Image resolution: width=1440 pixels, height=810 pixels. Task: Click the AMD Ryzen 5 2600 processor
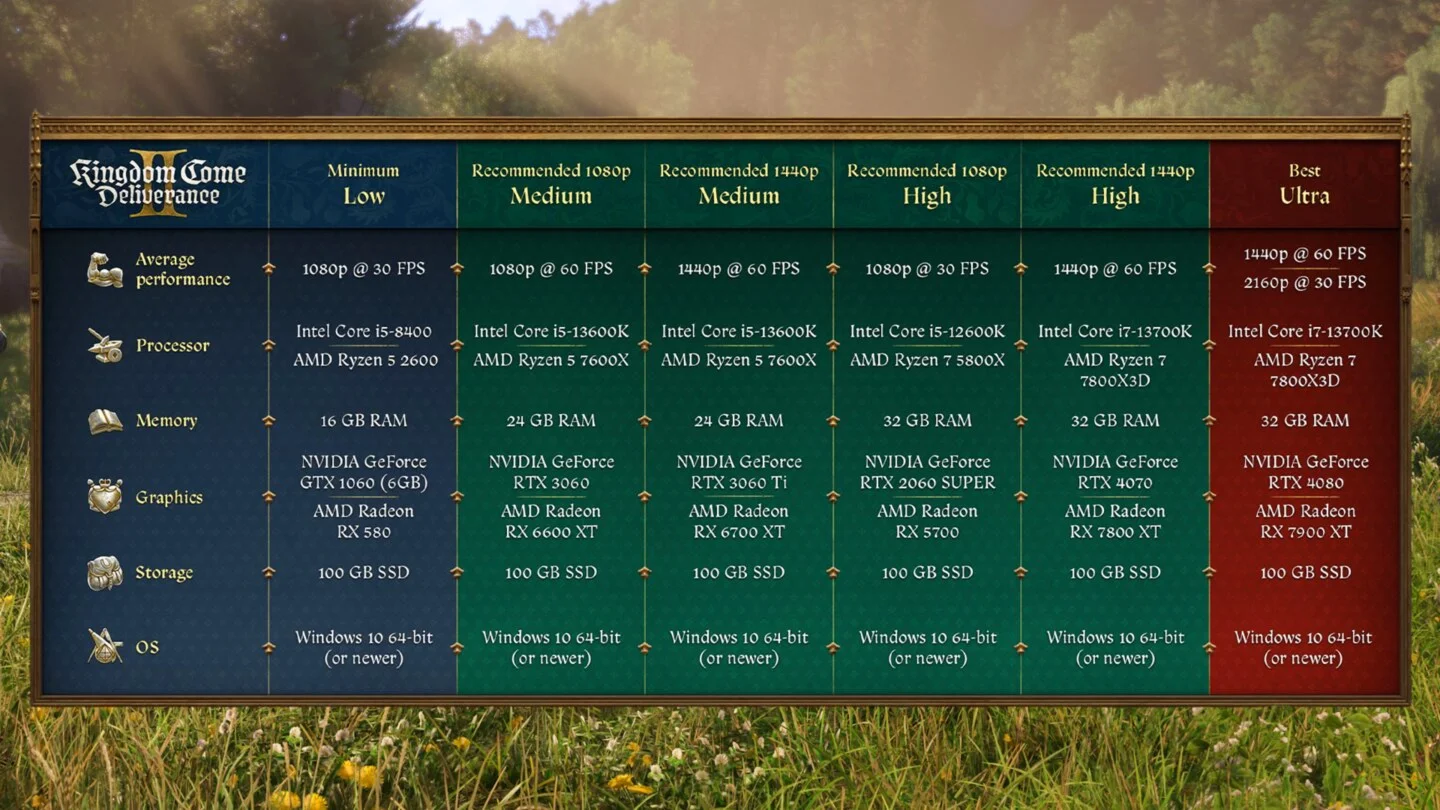tap(365, 360)
